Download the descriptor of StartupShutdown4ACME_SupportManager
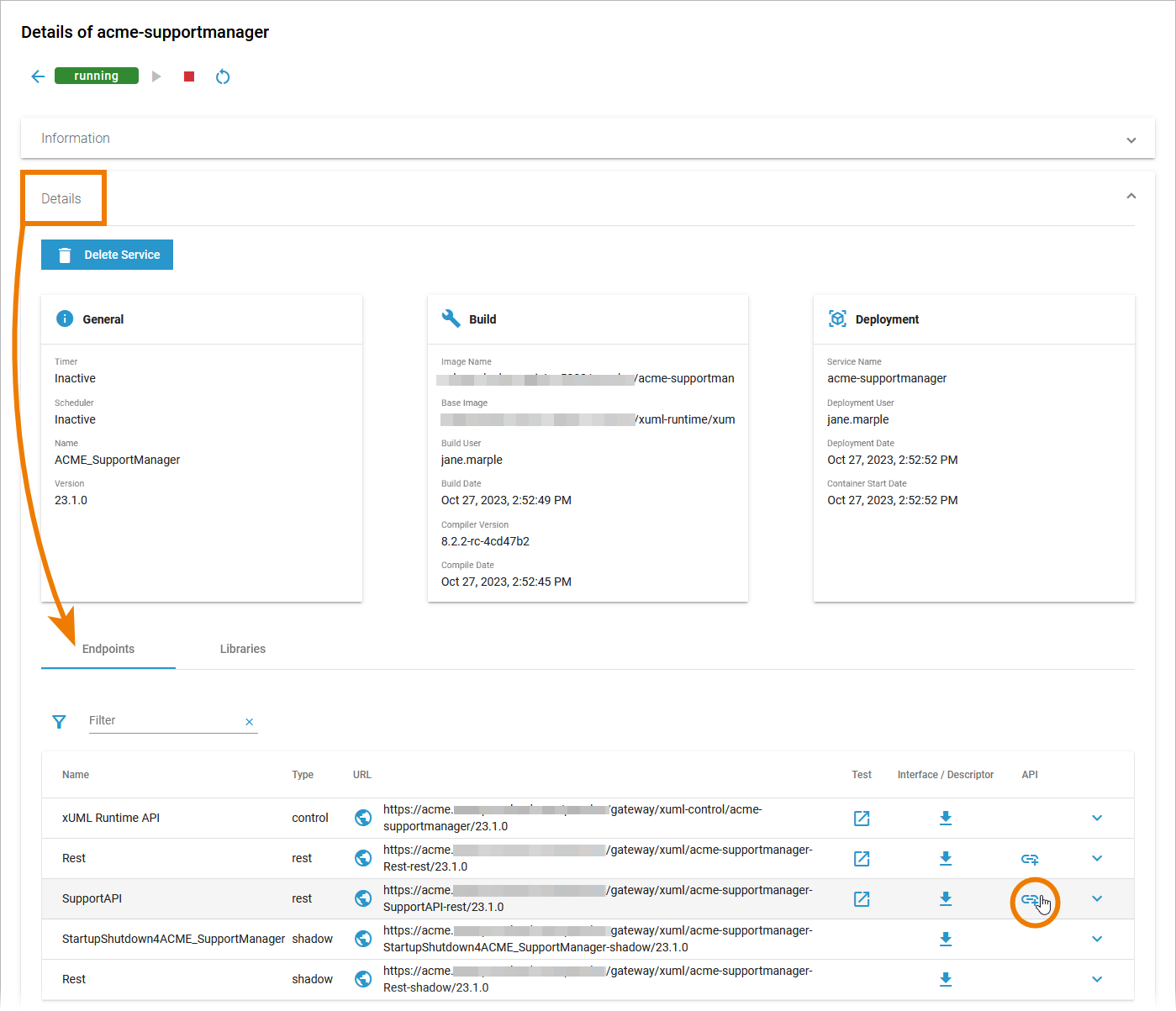 (x=946, y=939)
